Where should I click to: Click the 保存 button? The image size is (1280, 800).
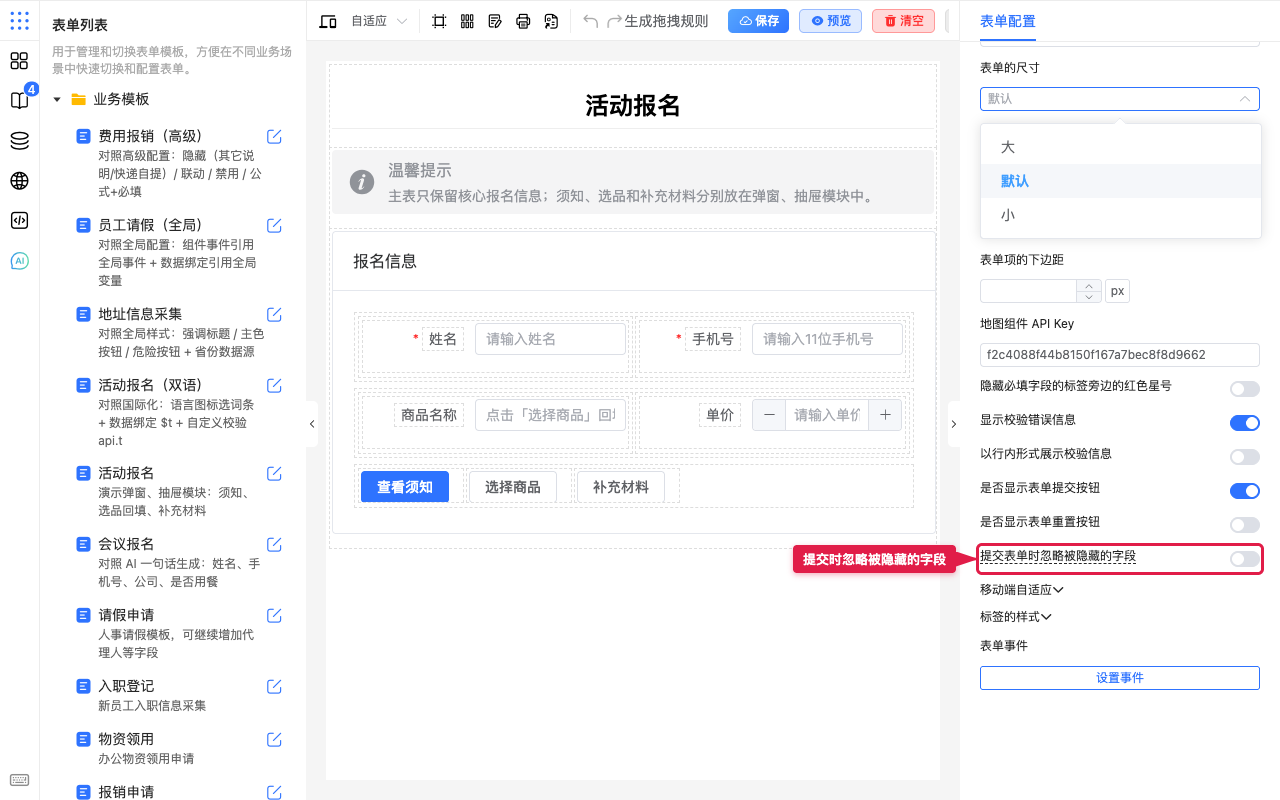(758, 21)
